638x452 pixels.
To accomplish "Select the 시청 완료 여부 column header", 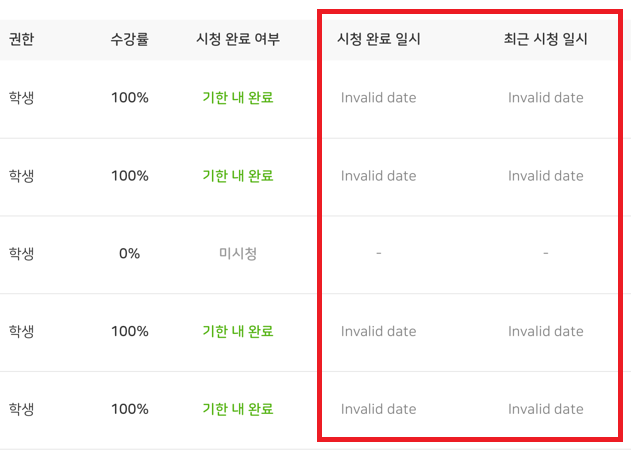I will [238, 40].
